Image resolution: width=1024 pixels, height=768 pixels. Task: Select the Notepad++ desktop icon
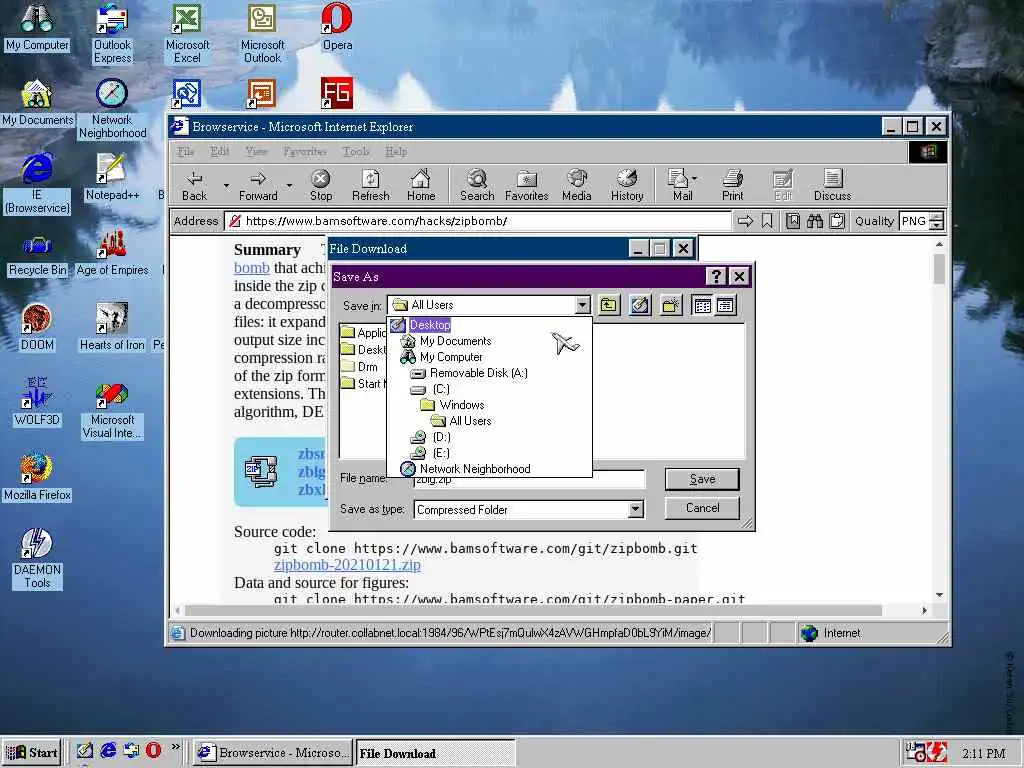[112, 176]
